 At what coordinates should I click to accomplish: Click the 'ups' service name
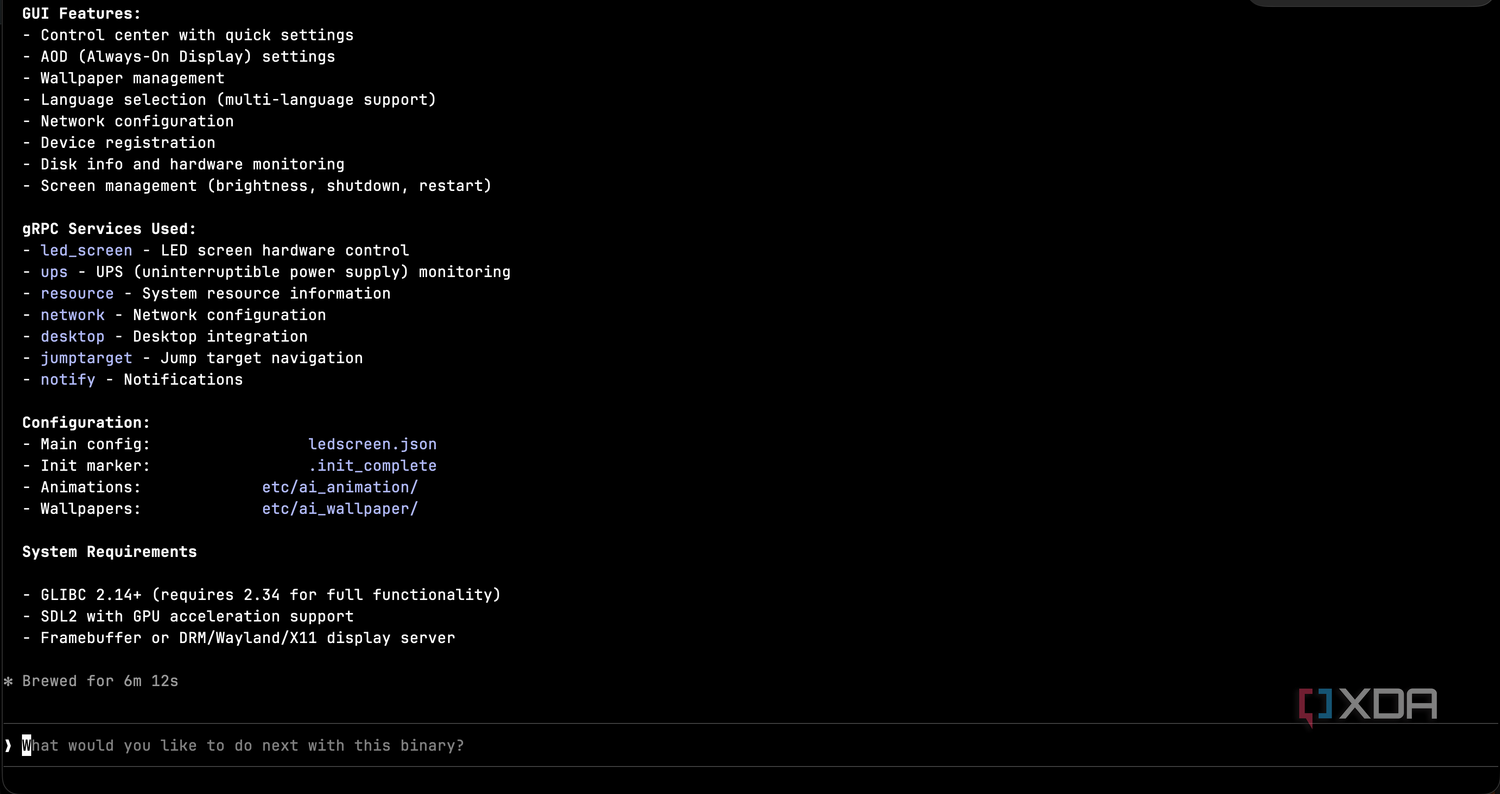tap(54, 272)
